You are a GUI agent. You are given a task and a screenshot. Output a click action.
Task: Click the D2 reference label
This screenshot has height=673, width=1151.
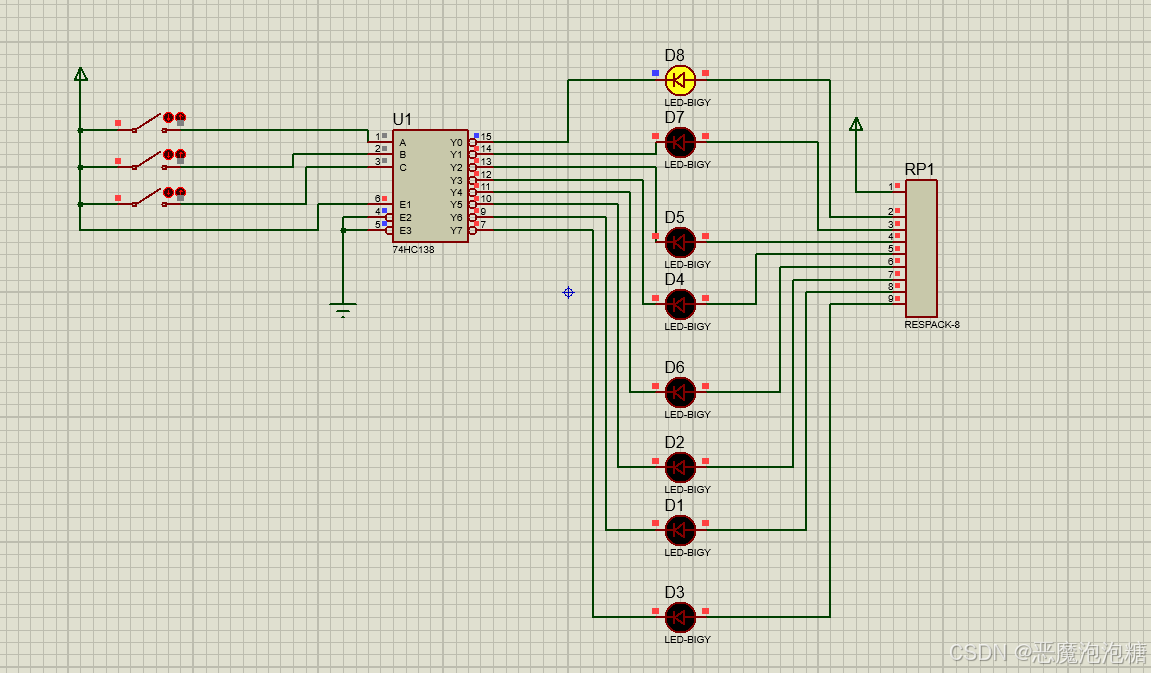(x=674, y=442)
